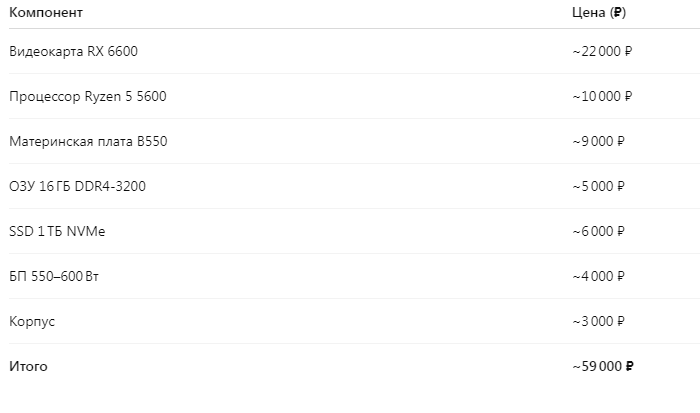700x413 pixels.
Task: Click the 'Цена (₽)' column header
Action: click(599, 13)
